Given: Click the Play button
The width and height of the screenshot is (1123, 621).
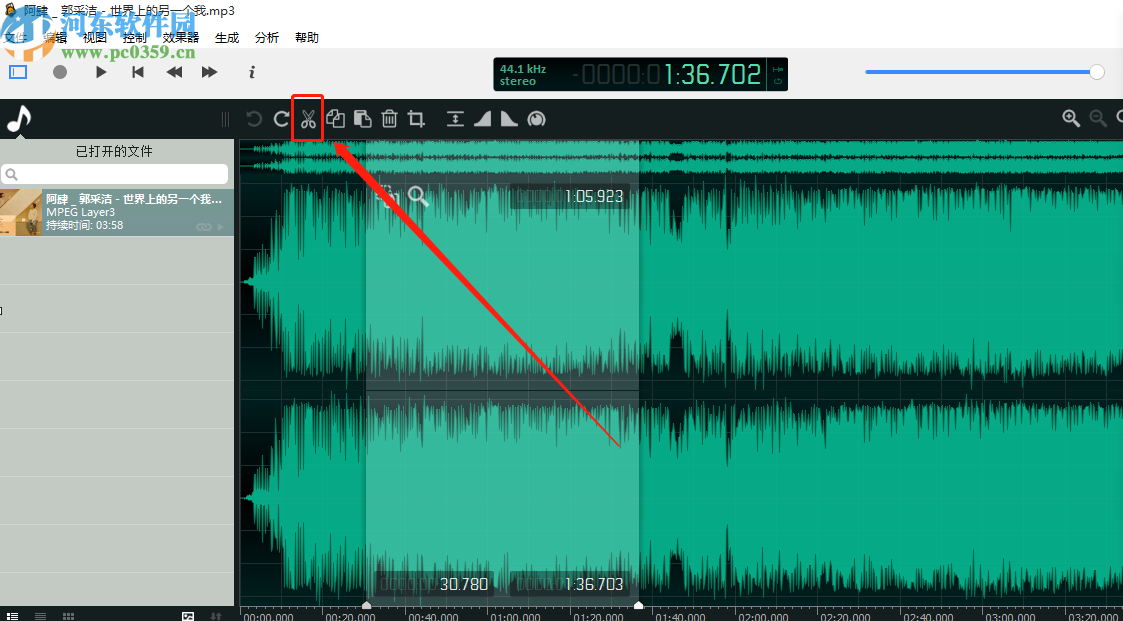Looking at the screenshot, I should click(x=99, y=72).
